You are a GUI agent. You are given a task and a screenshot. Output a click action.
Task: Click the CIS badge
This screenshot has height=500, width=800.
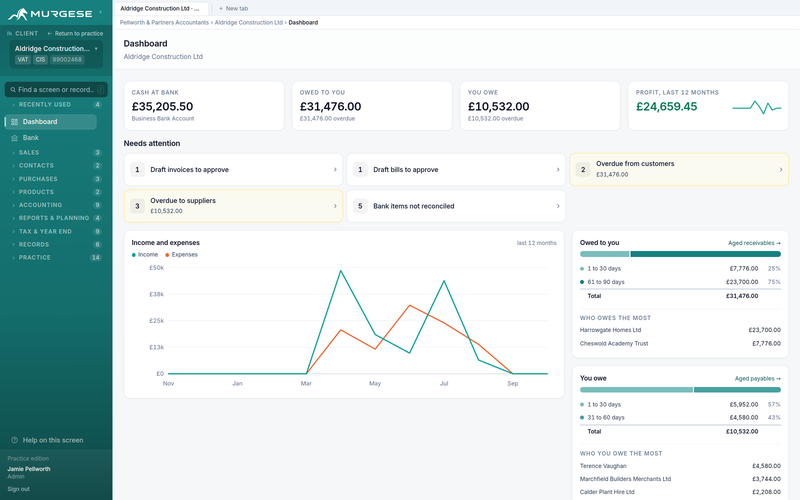(x=40, y=60)
